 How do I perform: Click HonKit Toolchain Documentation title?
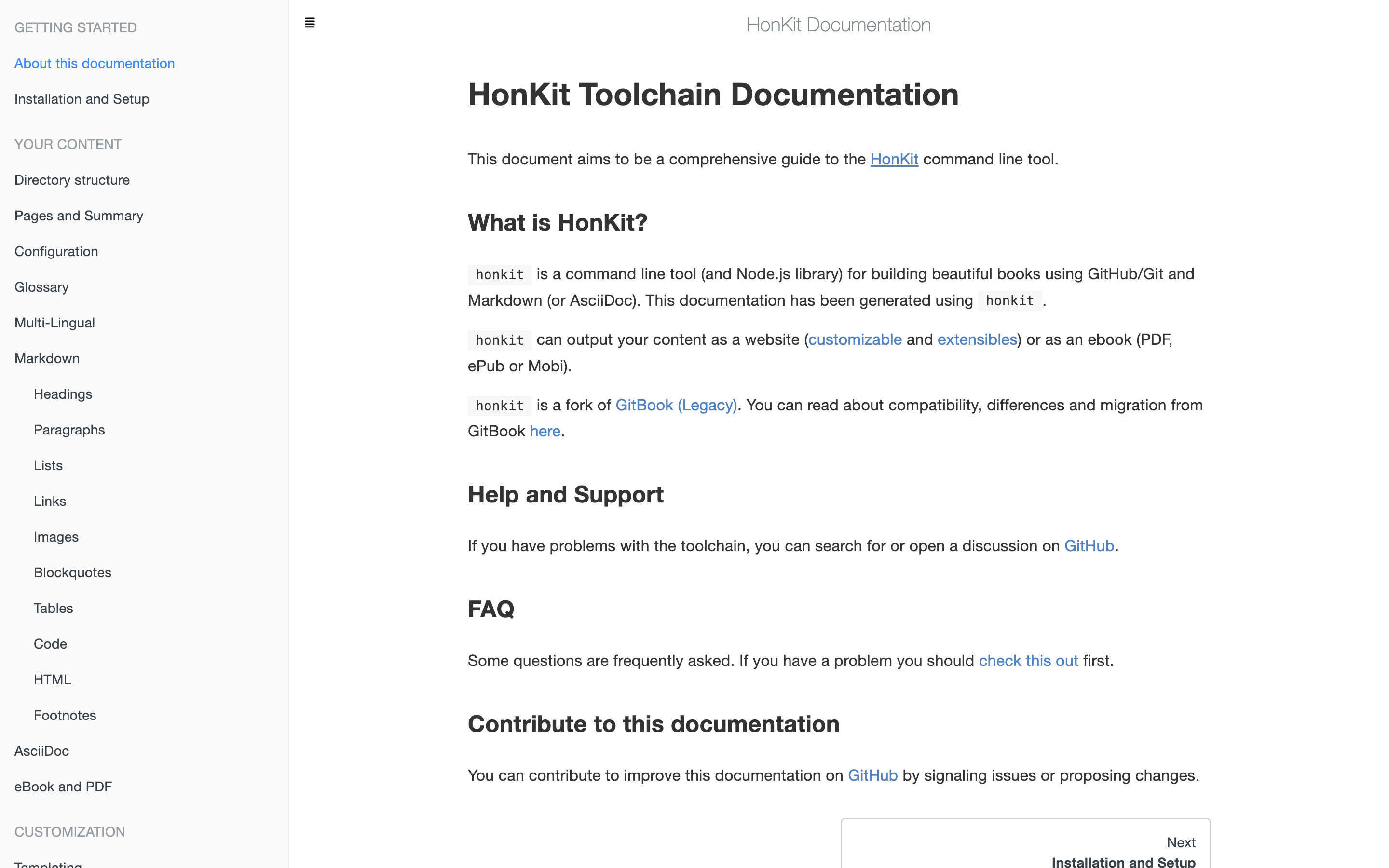coord(713,94)
